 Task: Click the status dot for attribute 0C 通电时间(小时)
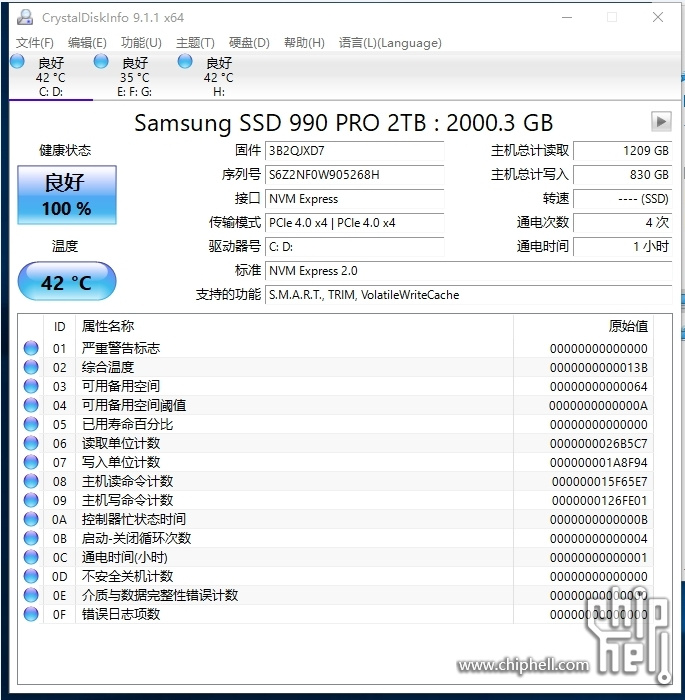point(31,557)
